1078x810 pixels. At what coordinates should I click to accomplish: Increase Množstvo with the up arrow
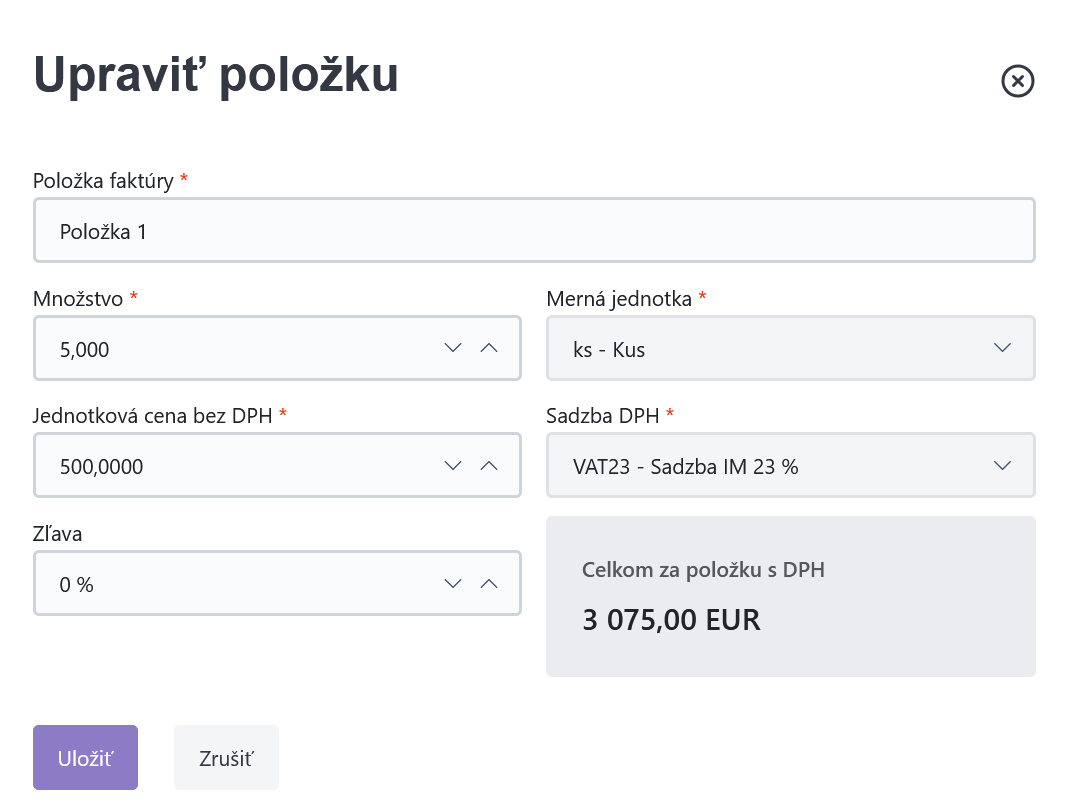tap(489, 348)
